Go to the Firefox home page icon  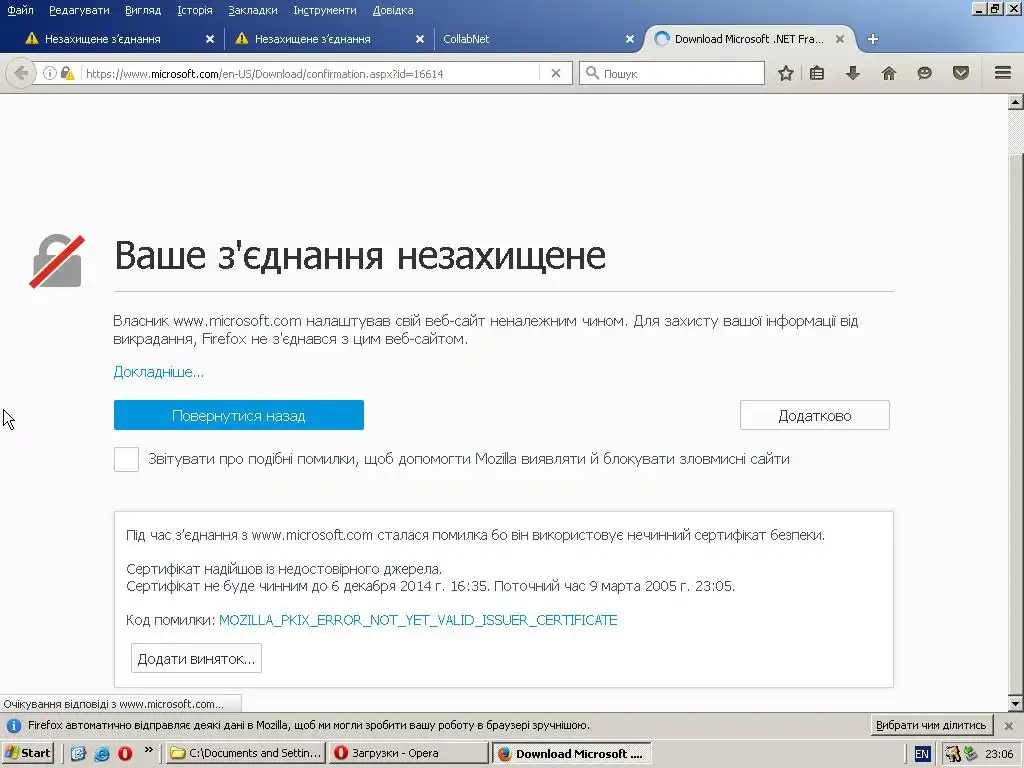(889, 73)
